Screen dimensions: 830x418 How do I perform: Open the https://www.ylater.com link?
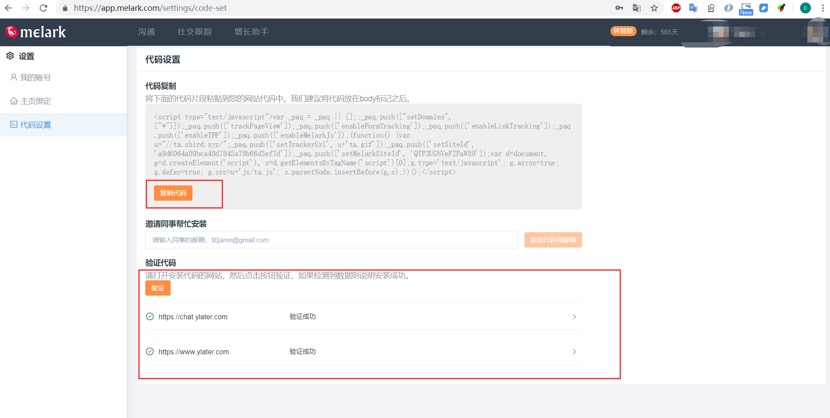[194, 352]
